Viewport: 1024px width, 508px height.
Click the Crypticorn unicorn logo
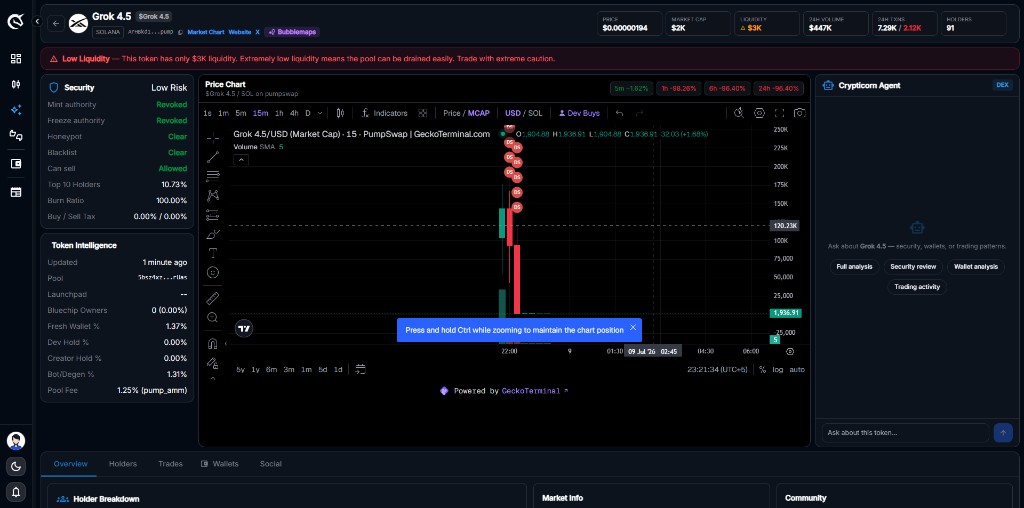(16, 22)
